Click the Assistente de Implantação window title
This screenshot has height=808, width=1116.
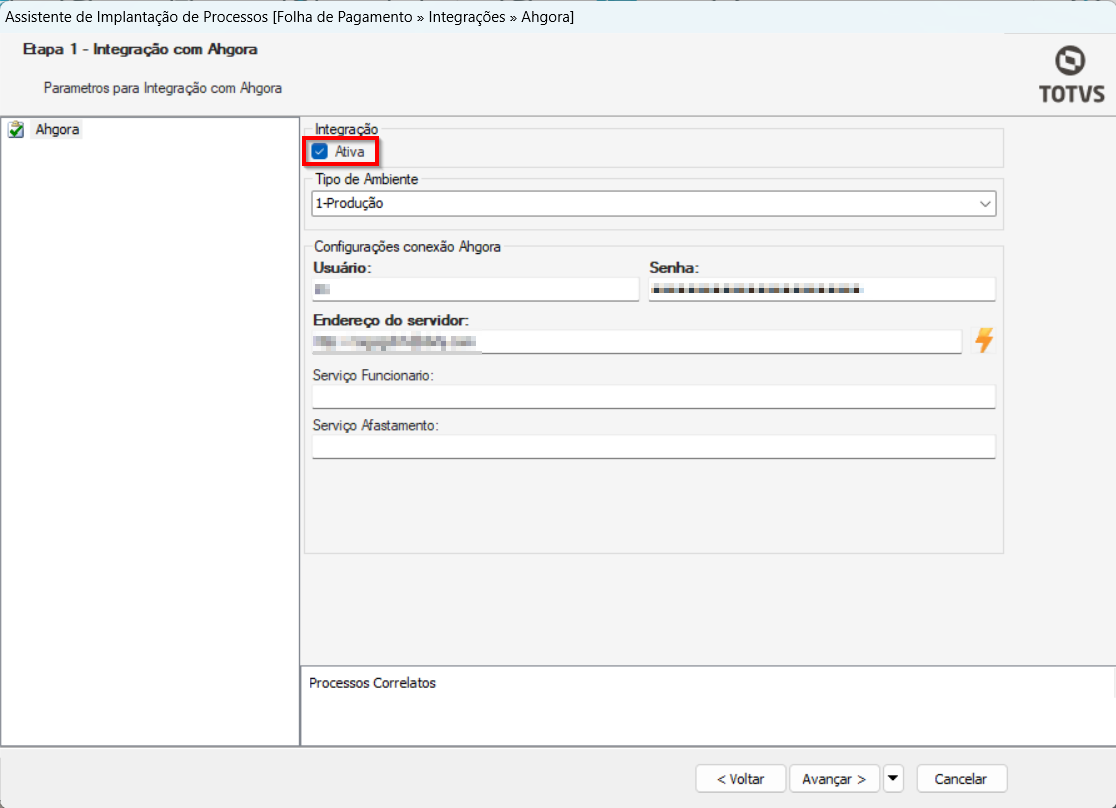click(x=290, y=16)
